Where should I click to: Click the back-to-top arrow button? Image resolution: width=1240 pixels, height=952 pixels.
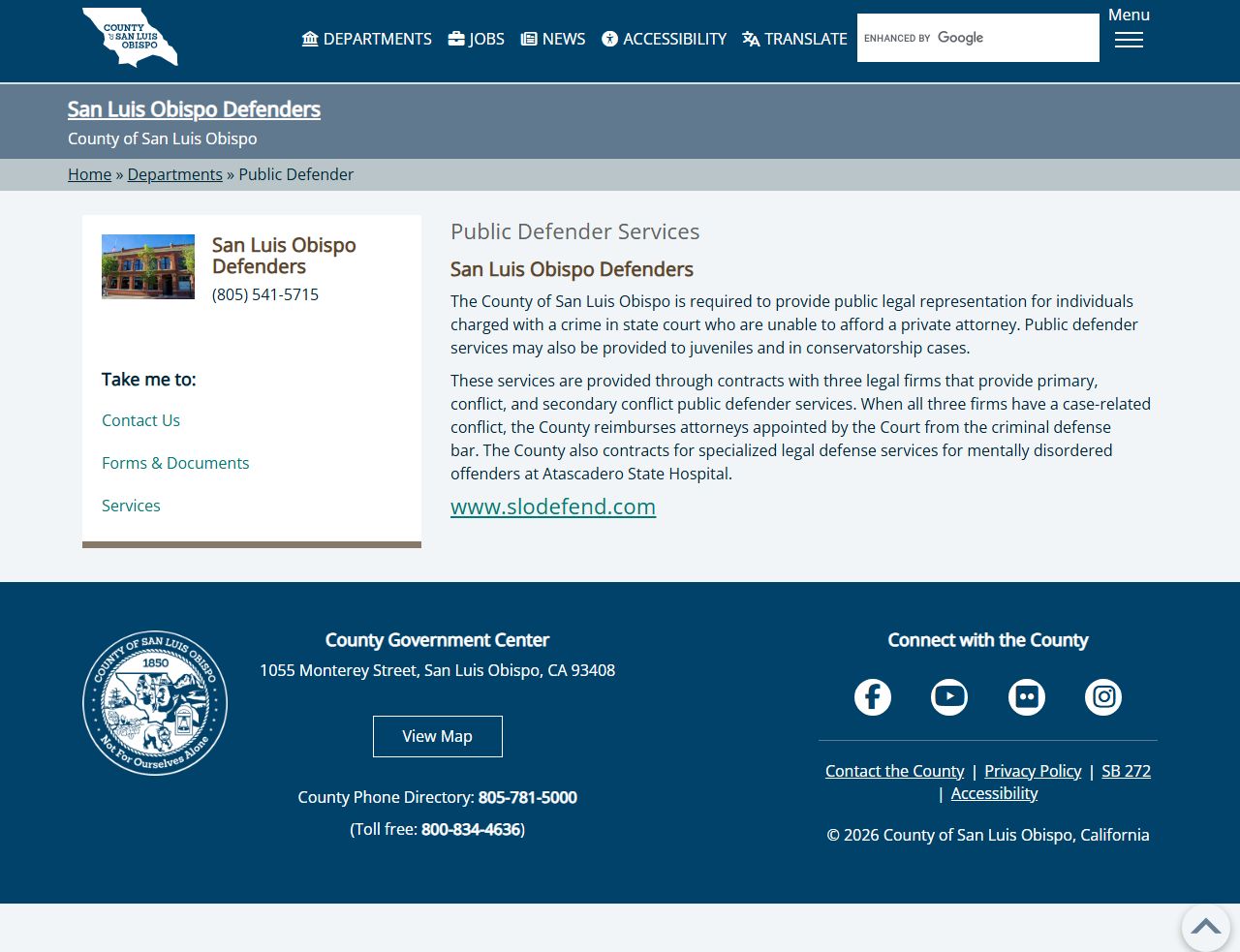coord(1206,927)
